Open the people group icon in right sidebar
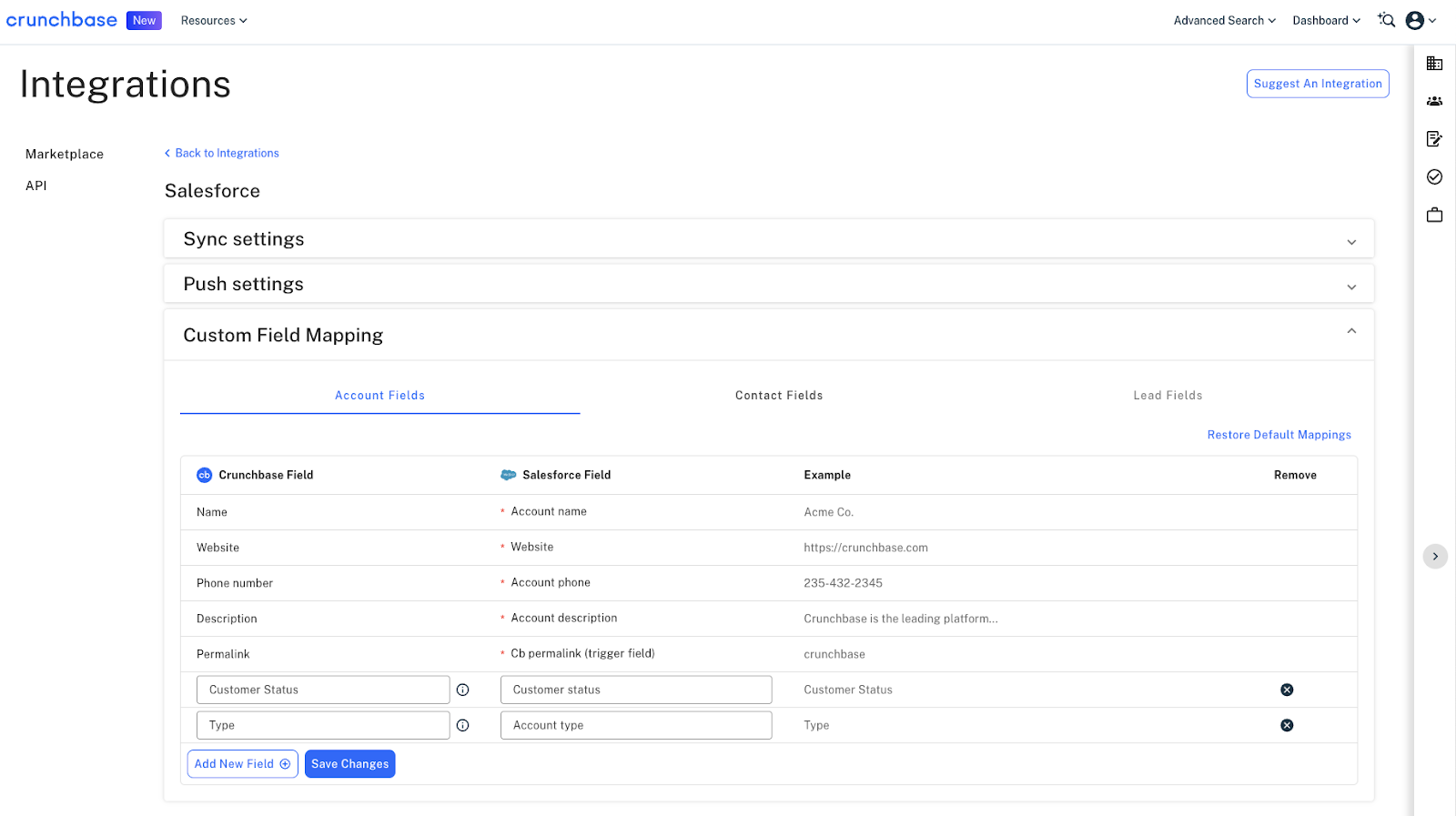The image size is (1456, 816). [x=1434, y=101]
